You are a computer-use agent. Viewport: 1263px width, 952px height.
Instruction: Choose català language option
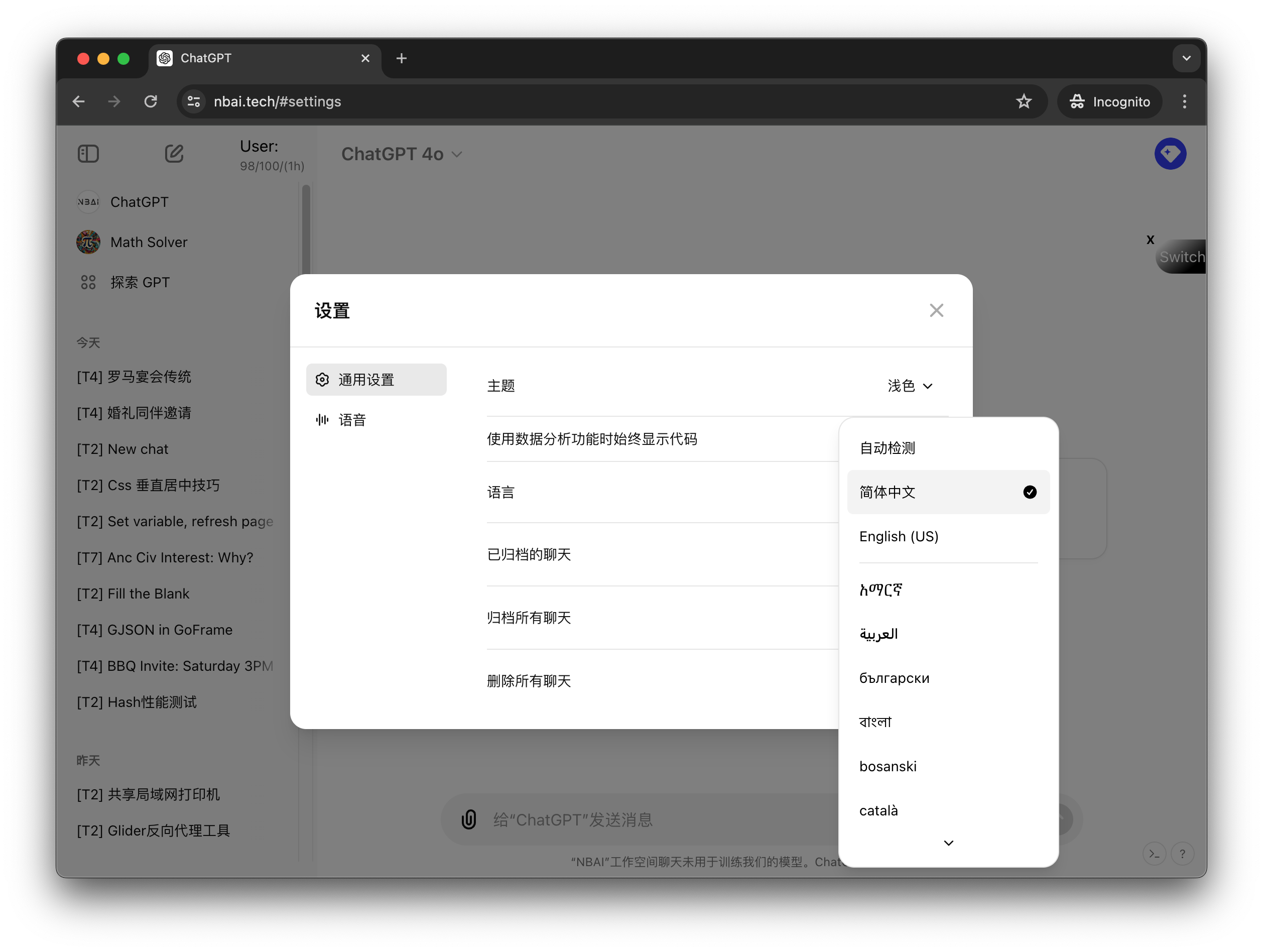[948, 810]
